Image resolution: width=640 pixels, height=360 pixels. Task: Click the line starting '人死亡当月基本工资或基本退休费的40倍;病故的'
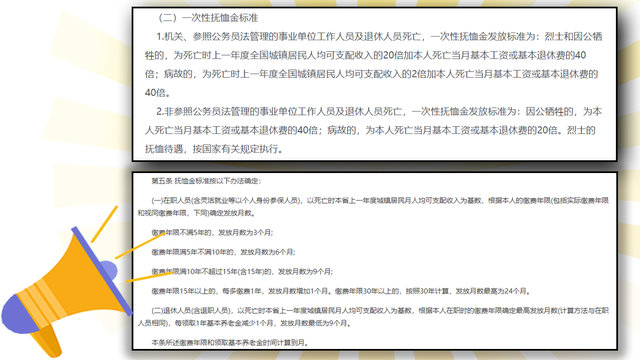tap(370, 130)
